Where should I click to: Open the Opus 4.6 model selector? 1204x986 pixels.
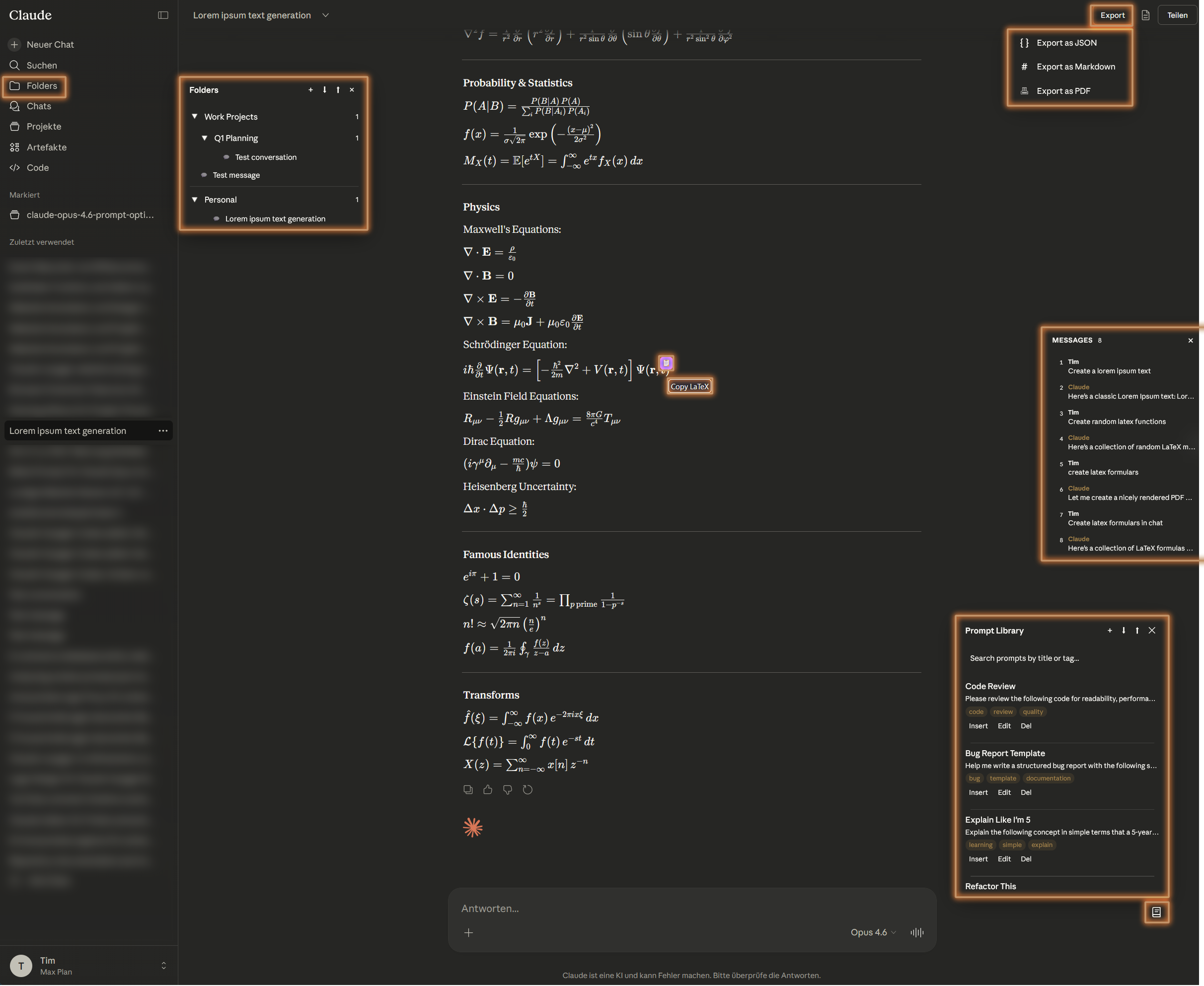[x=873, y=932]
